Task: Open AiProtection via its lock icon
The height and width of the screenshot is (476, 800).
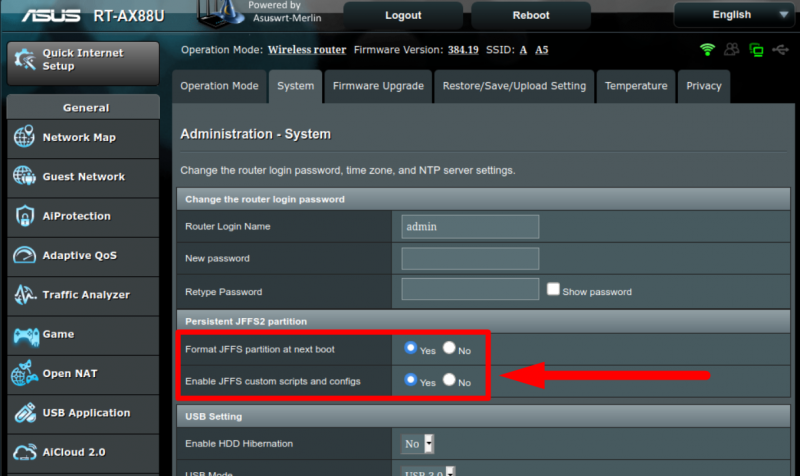Action: point(25,216)
